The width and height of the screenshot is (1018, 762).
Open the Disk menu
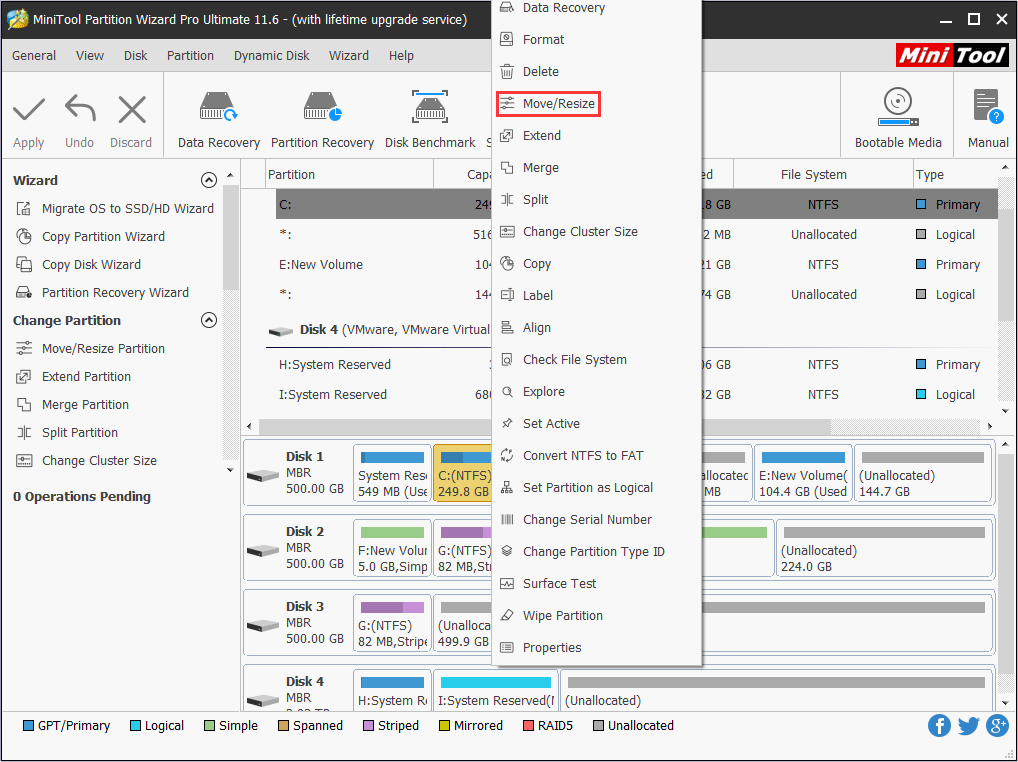point(136,56)
